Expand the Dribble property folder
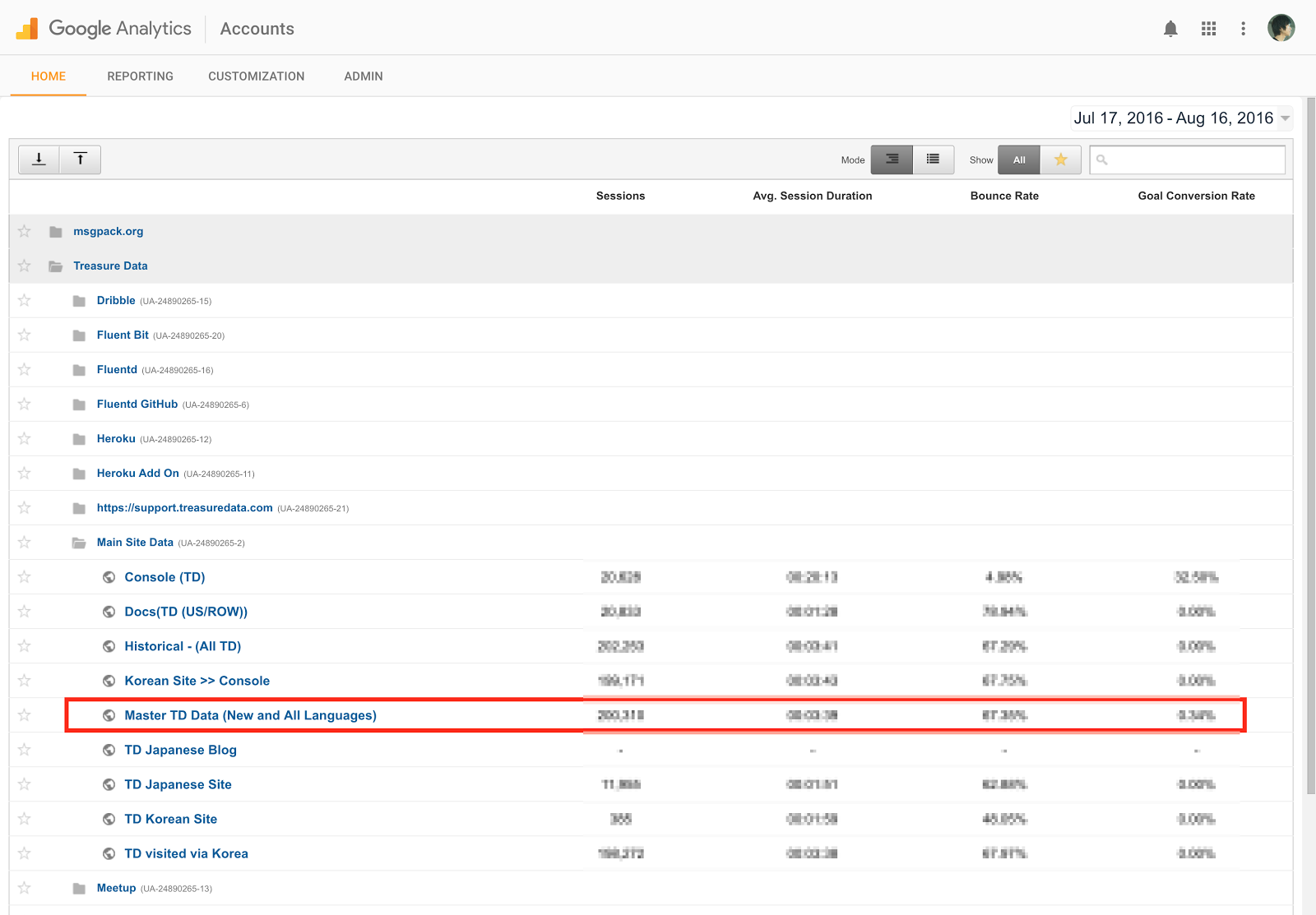 (x=79, y=301)
